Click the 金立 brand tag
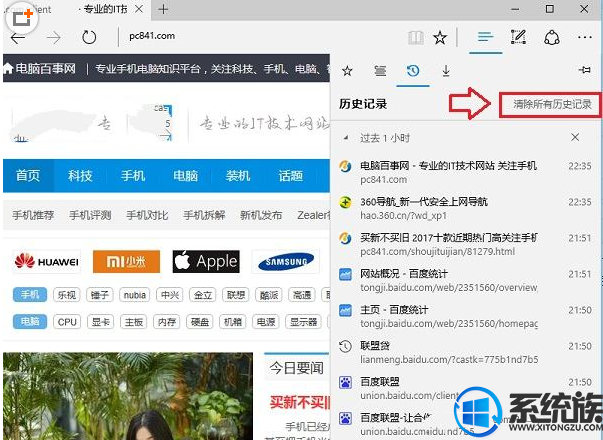 203,295
